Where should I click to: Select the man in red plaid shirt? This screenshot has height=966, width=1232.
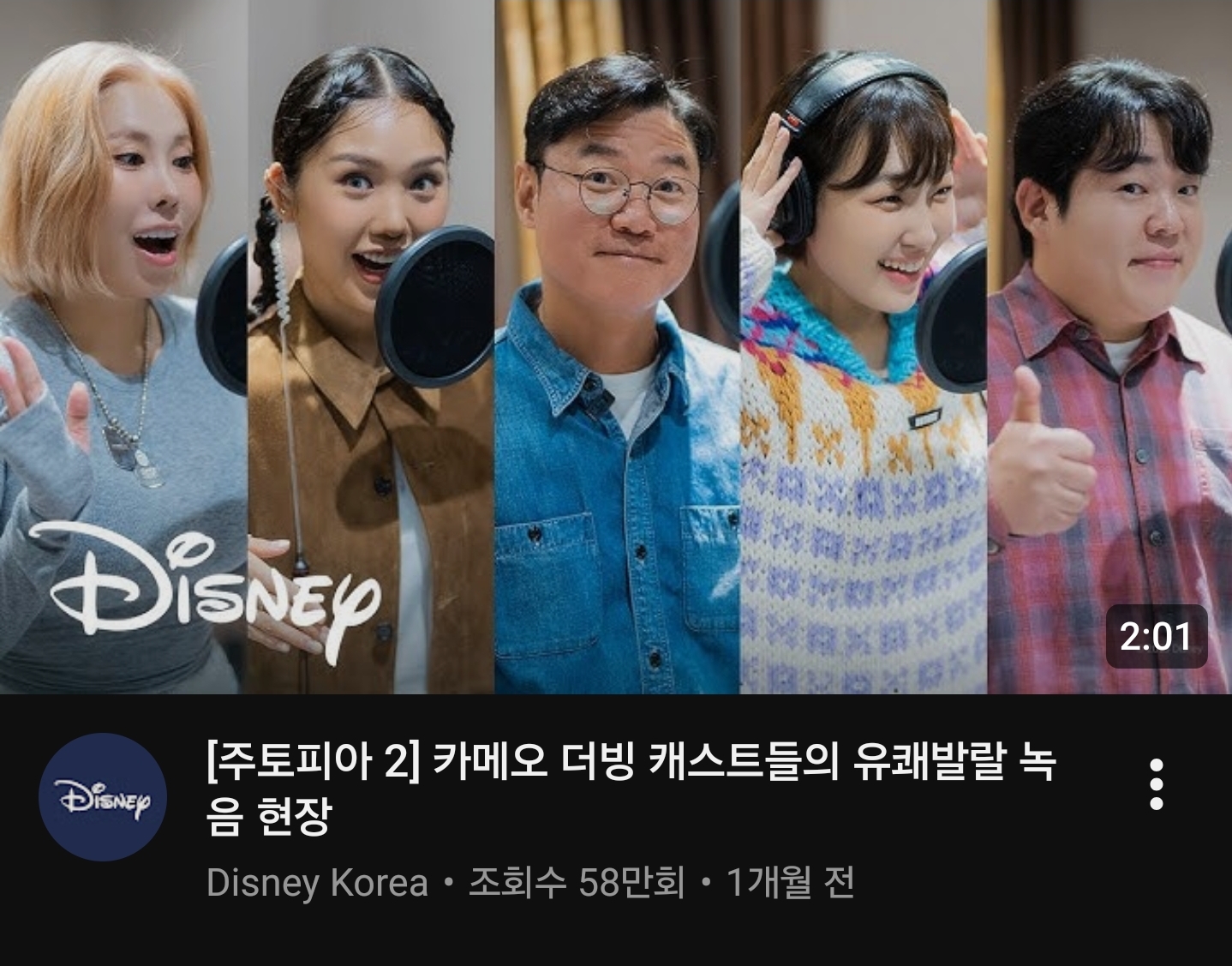tap(1109, 347)
